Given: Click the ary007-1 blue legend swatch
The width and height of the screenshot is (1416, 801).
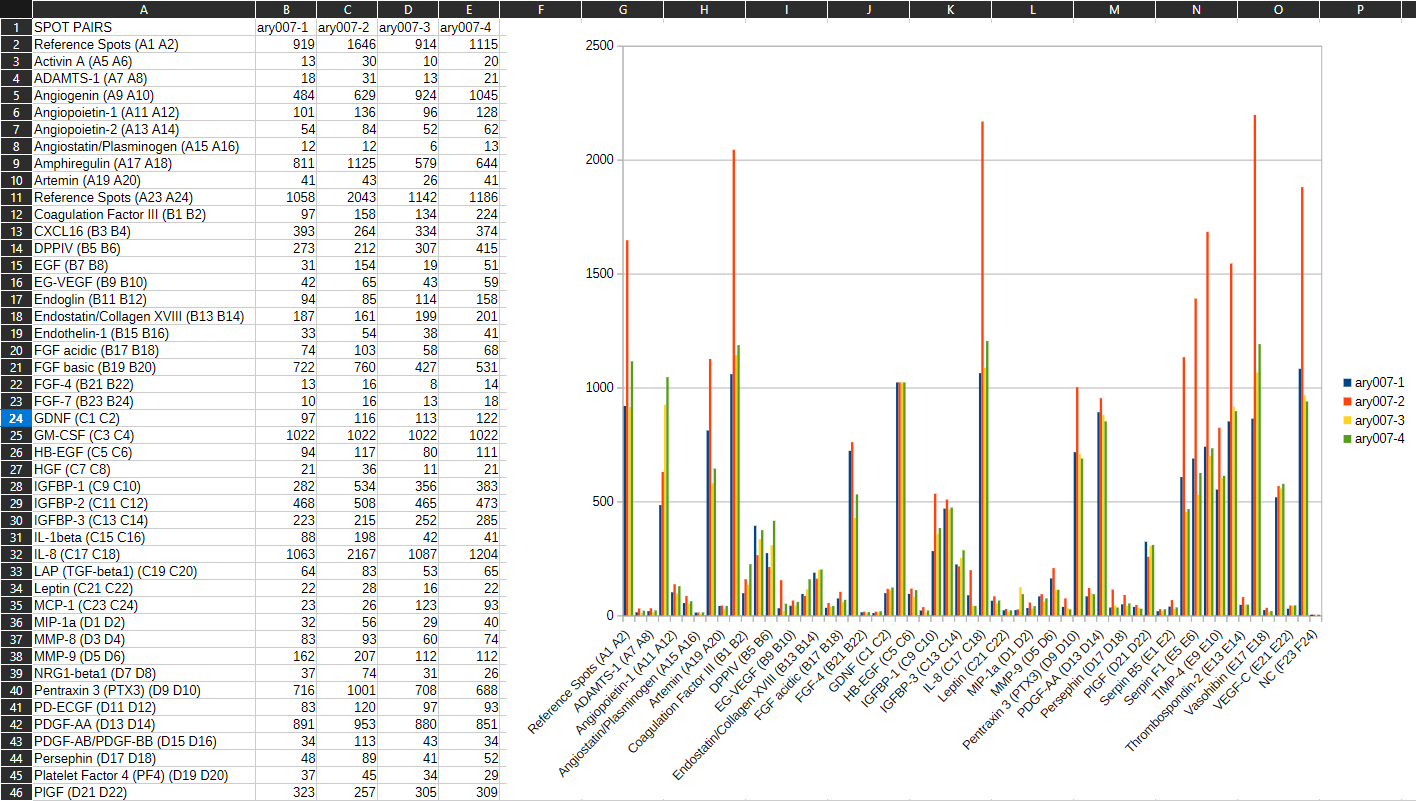Looking at the screenshot, I should 1347,382.
